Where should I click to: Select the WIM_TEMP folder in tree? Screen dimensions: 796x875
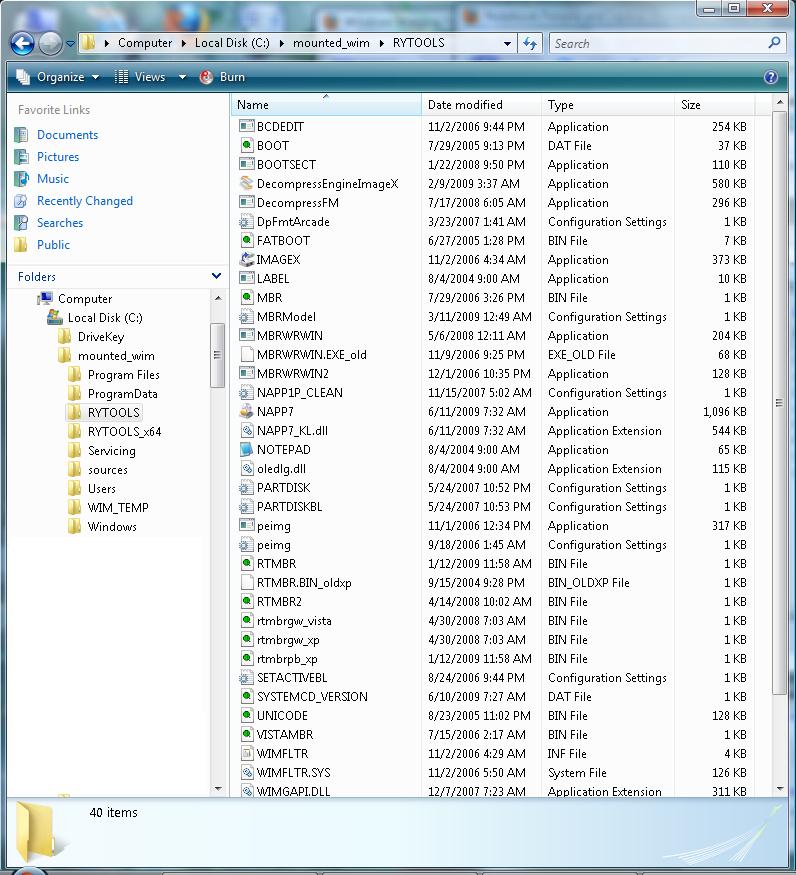pos(118,507)
